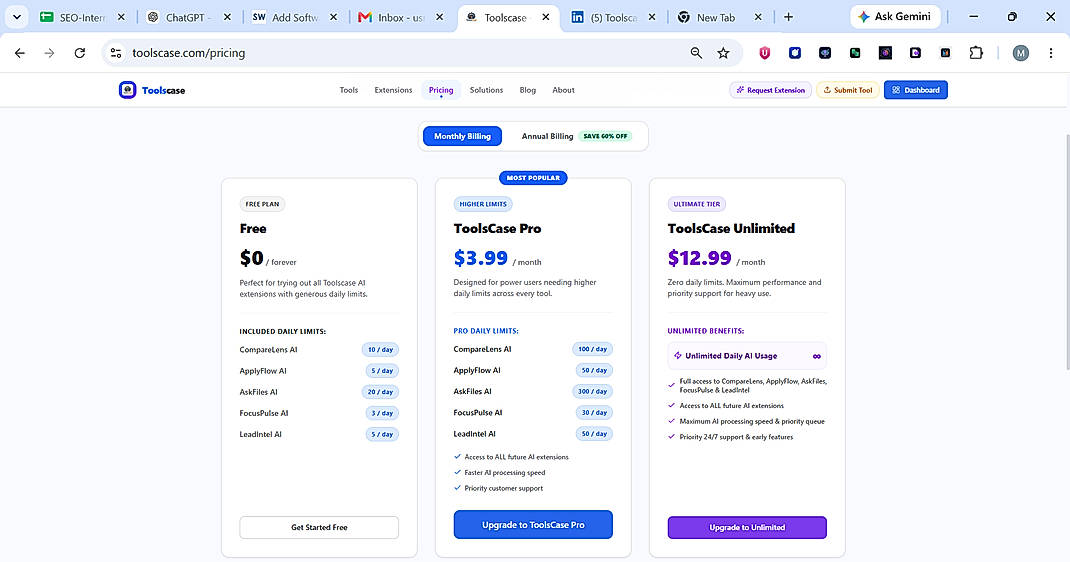Open the site information icon in address bar
The height and width of the screenshot is (562, 1070).
click(116, 53)
